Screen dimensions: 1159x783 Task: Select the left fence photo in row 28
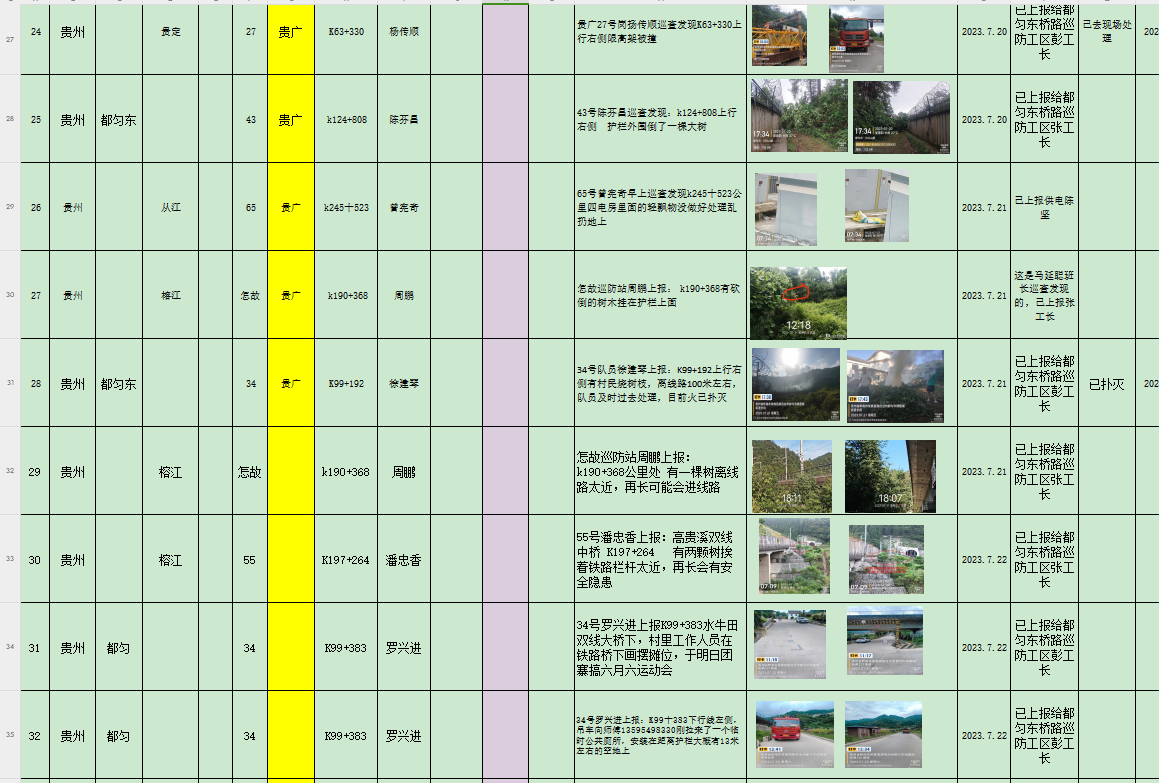pos(798,116)
